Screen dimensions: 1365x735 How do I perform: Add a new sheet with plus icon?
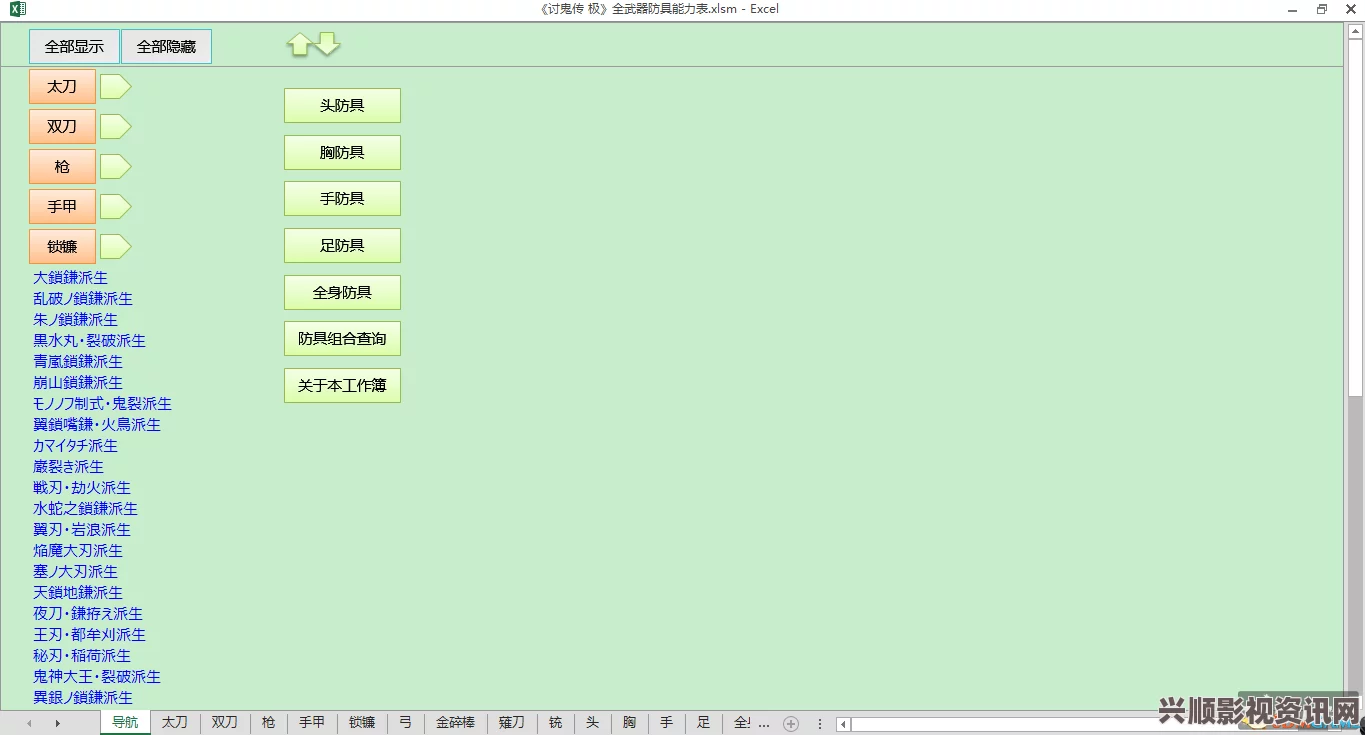[x=791, y=724]
